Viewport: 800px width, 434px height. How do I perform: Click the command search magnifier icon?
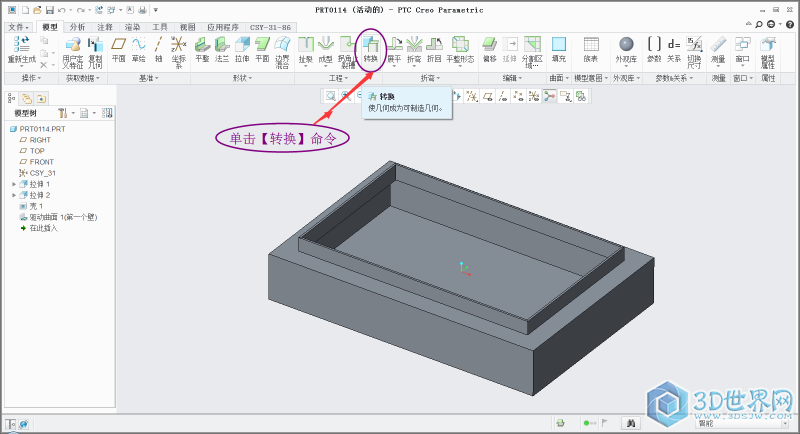[759, 24]
